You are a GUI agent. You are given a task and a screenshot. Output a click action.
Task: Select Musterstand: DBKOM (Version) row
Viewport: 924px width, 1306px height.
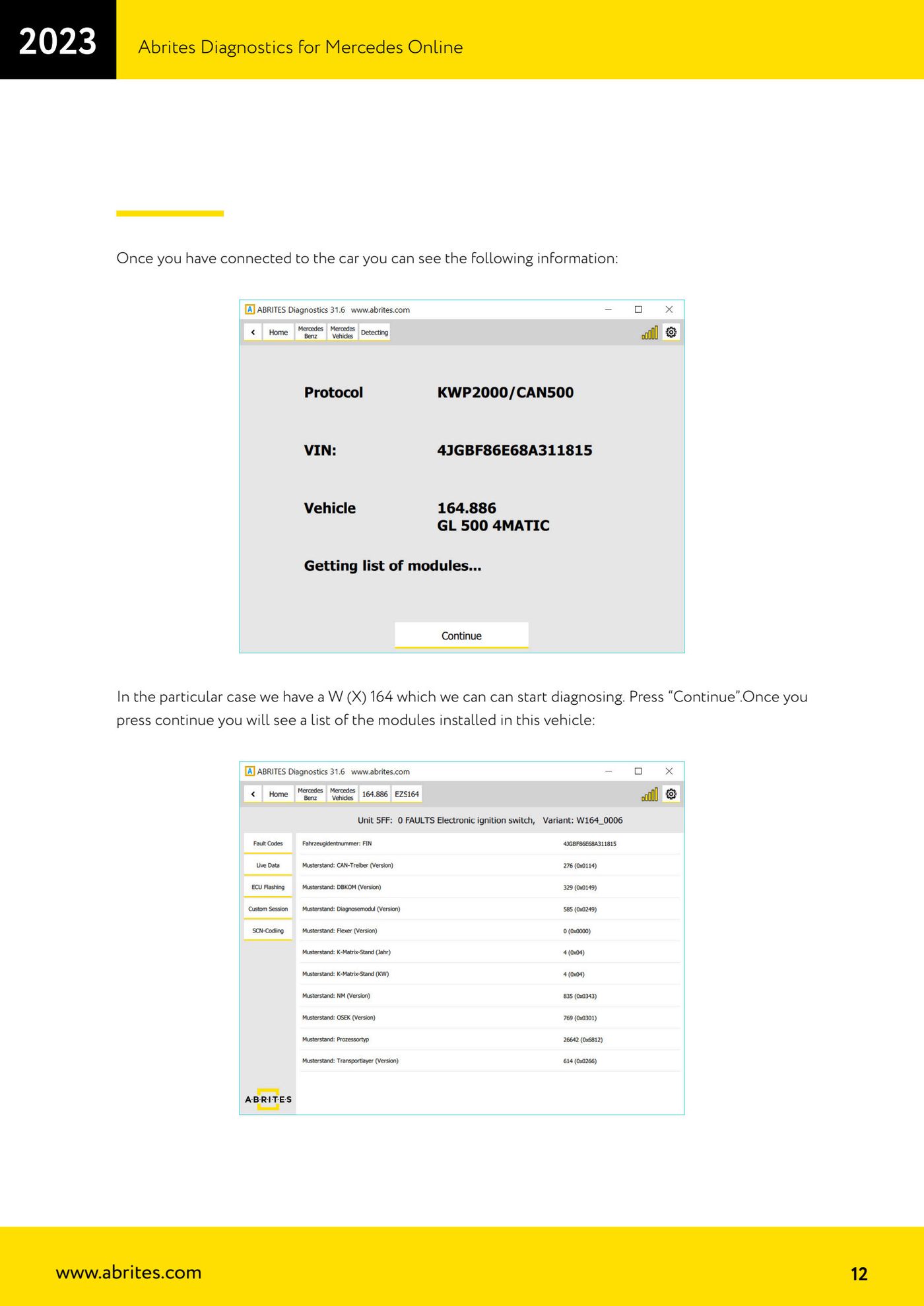[x=490, y=887]
